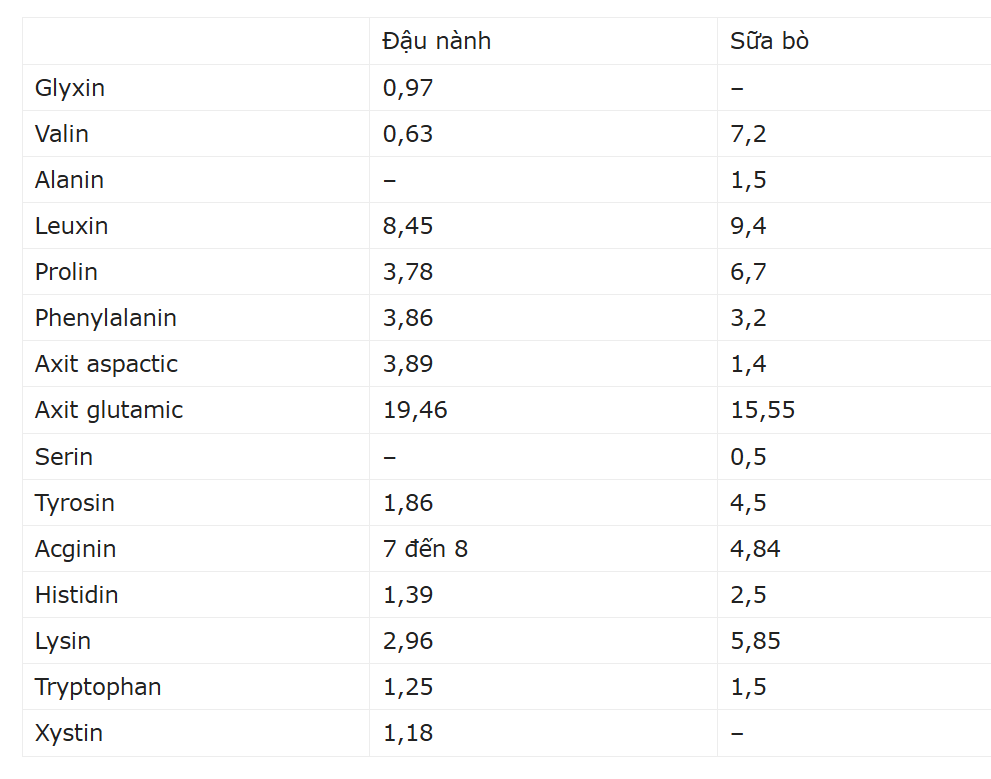Click the Acginin milk value 4,84
This screenshot has height=779, width=991.
coord(755,549)
